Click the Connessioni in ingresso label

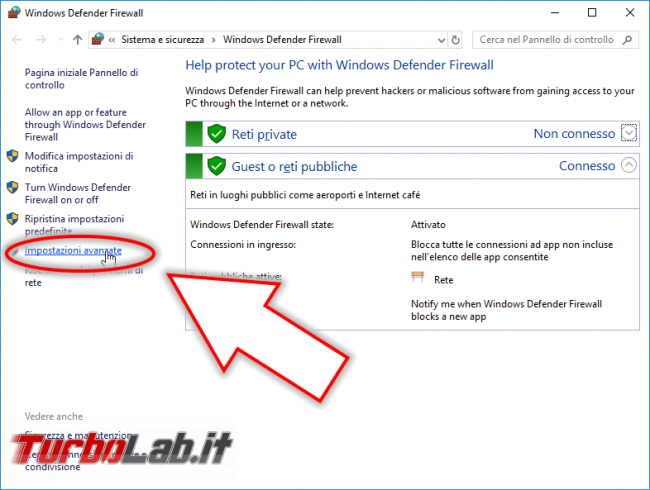[243, 245]
